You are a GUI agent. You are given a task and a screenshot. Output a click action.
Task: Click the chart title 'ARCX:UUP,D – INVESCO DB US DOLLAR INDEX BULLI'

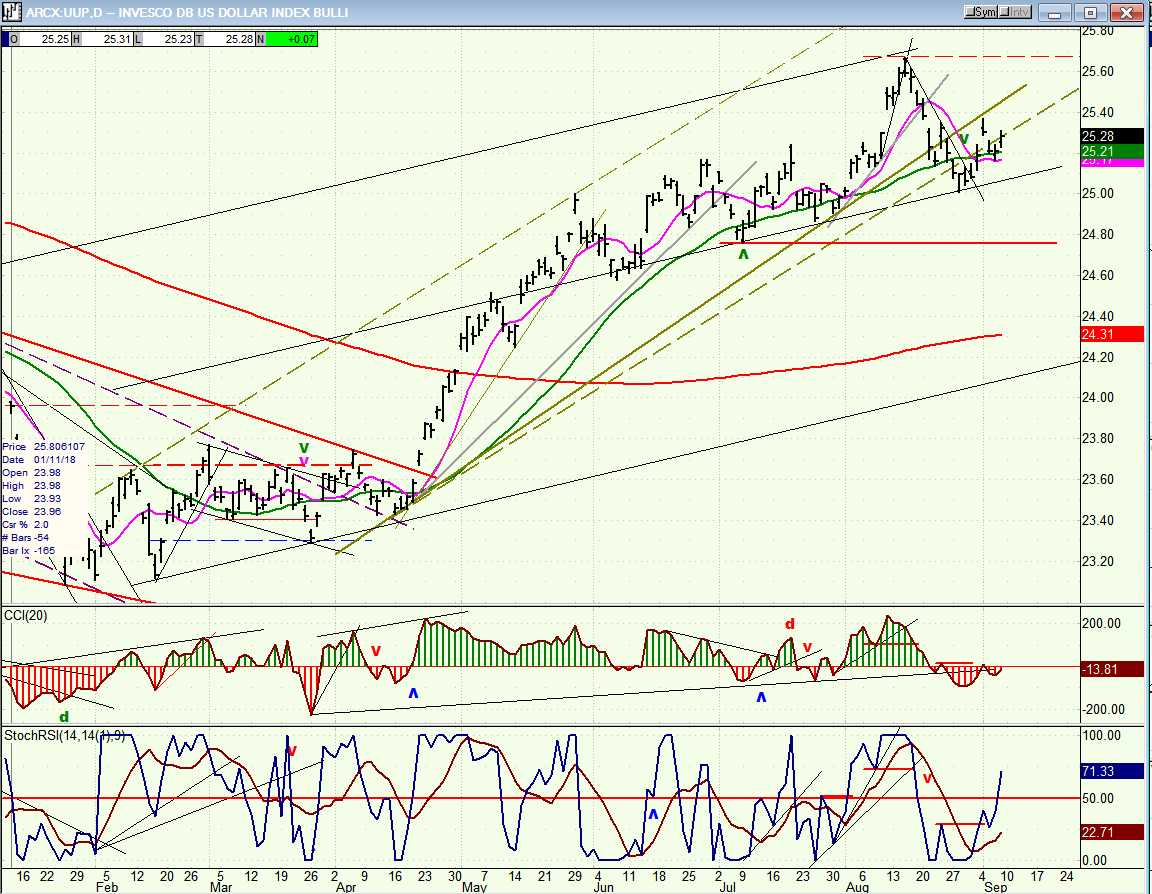click(187, 12)
